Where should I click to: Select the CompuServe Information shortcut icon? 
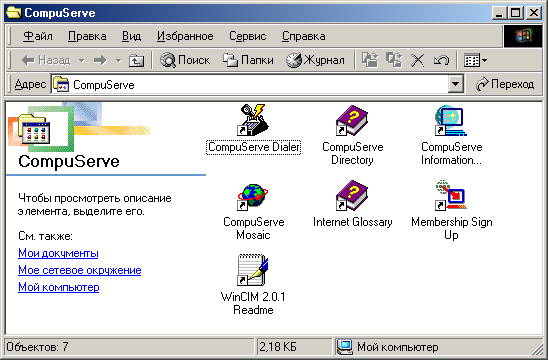coord(451,120)
